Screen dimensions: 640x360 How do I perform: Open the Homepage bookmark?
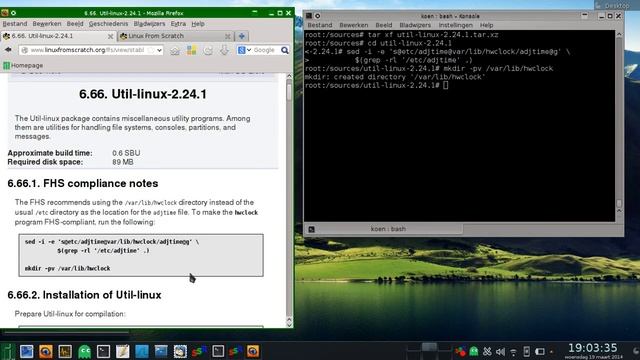(23, 65)
